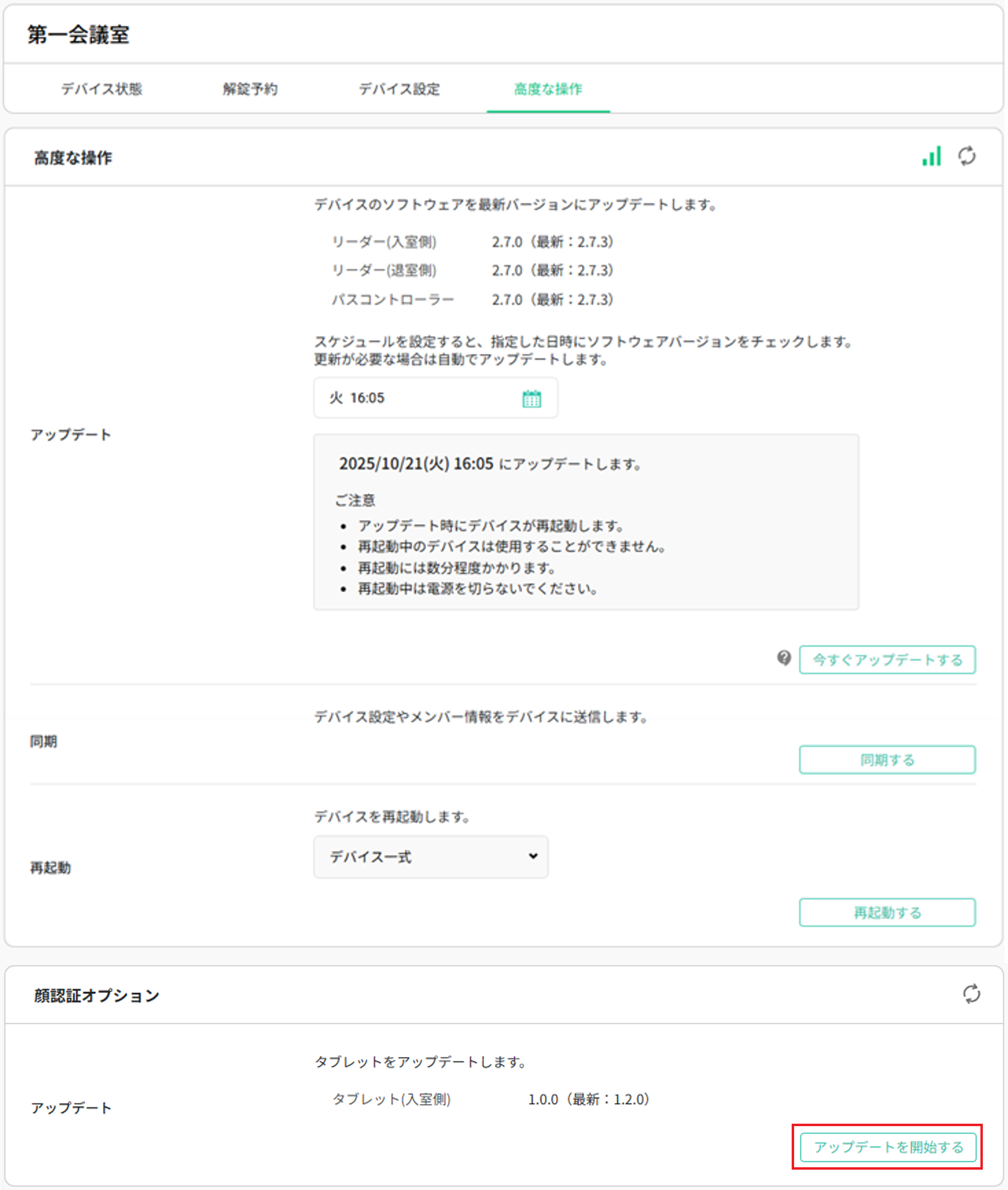This screenshot has width=1008, height=1190.
Task: Open the calendar icon in schedule field
Action: tap(531, 398)
